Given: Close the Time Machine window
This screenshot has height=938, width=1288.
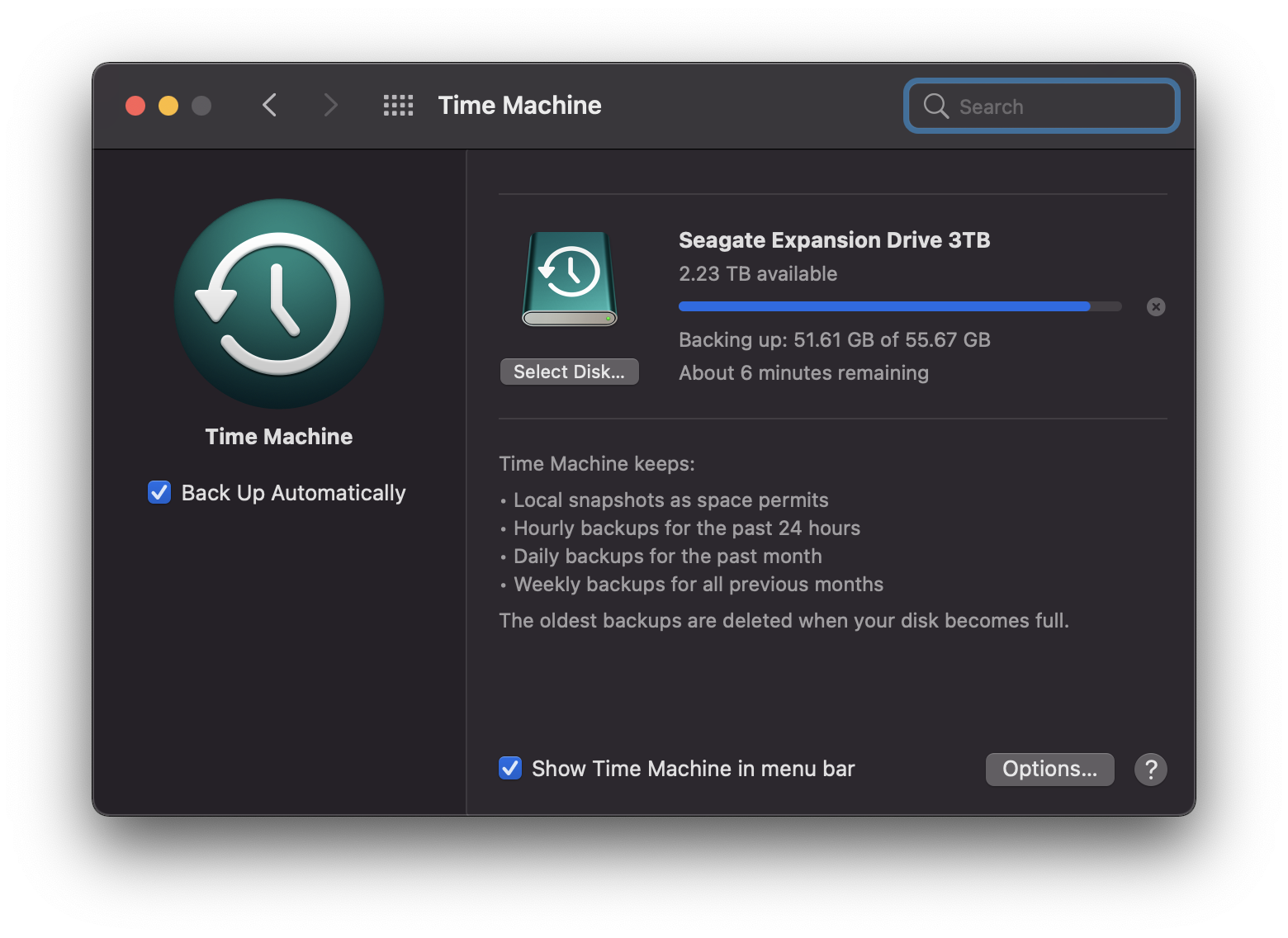Looking at the screenshot, I should 135,106.
